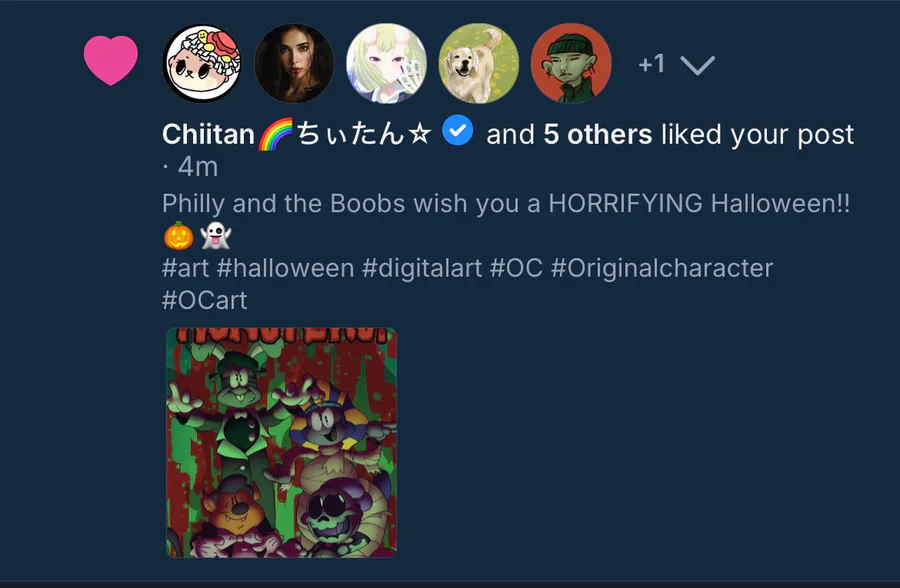Click the blue verified checkmark badge
900x588 pixels.
click(458, 132)
